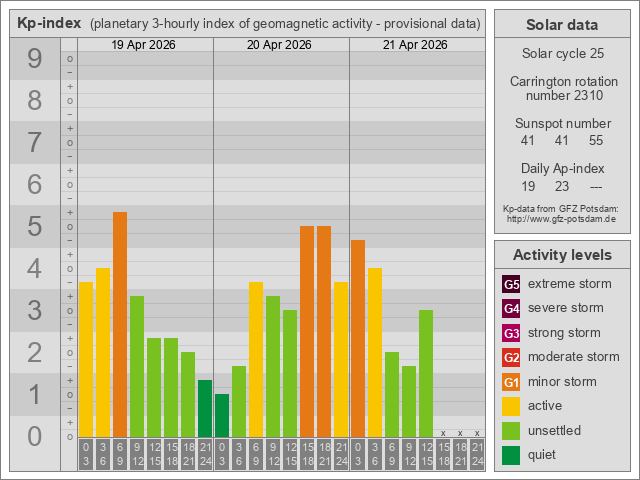This screenshot has height=480, width=640.
Task: Select the 20 Apr 2026 date header
Action: click(281, 45)
